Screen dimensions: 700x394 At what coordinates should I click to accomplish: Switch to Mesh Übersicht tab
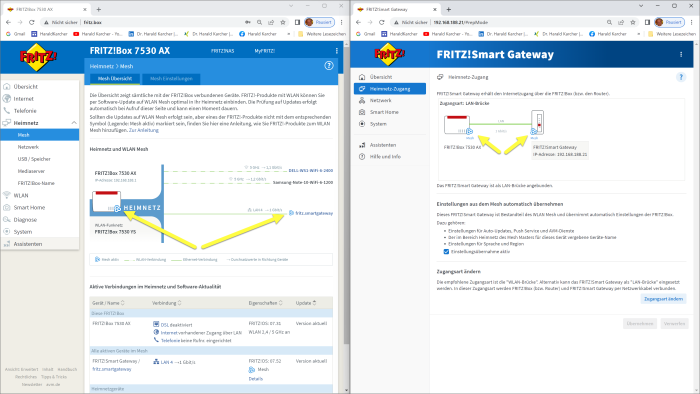tap(115, 79)
